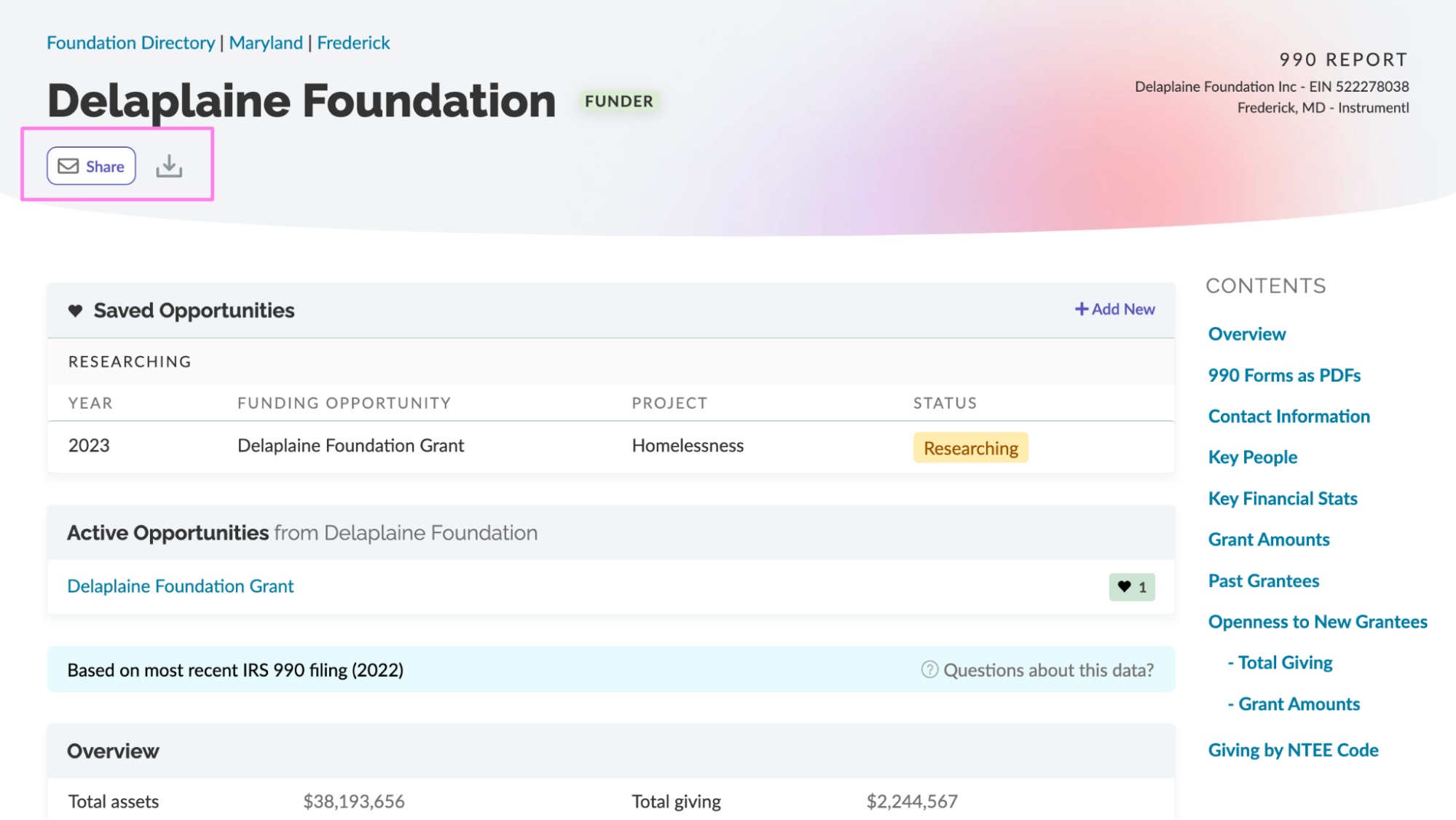The height and width of the screenshot is (820, 1456).
Task: Jump to Key People section
Action: click(x=1252, y=457)
